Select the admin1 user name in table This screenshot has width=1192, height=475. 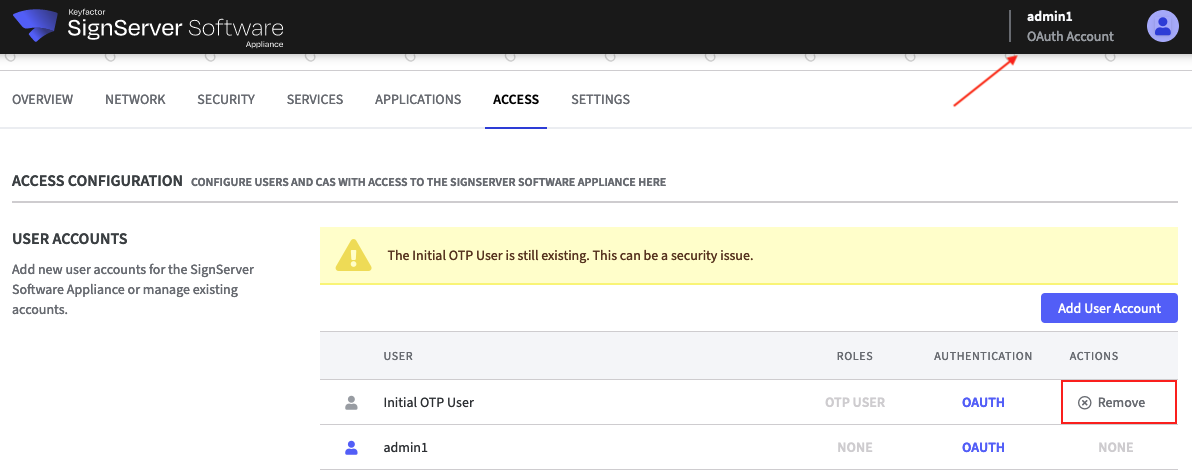405,448
